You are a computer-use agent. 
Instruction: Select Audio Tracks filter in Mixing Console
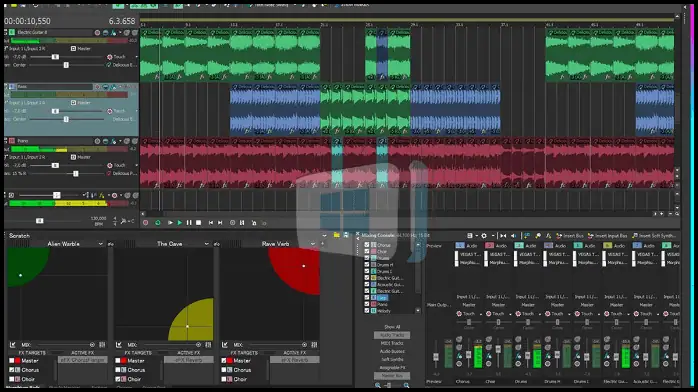(392, 335)
